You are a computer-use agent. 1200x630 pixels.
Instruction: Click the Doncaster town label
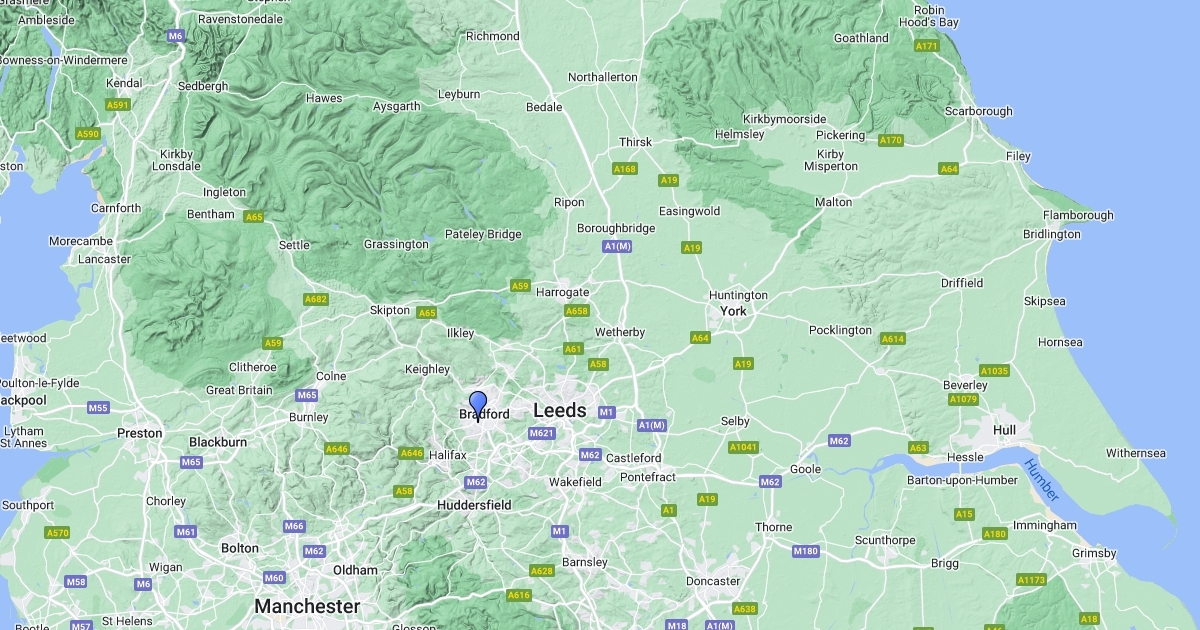pos(713,581)
